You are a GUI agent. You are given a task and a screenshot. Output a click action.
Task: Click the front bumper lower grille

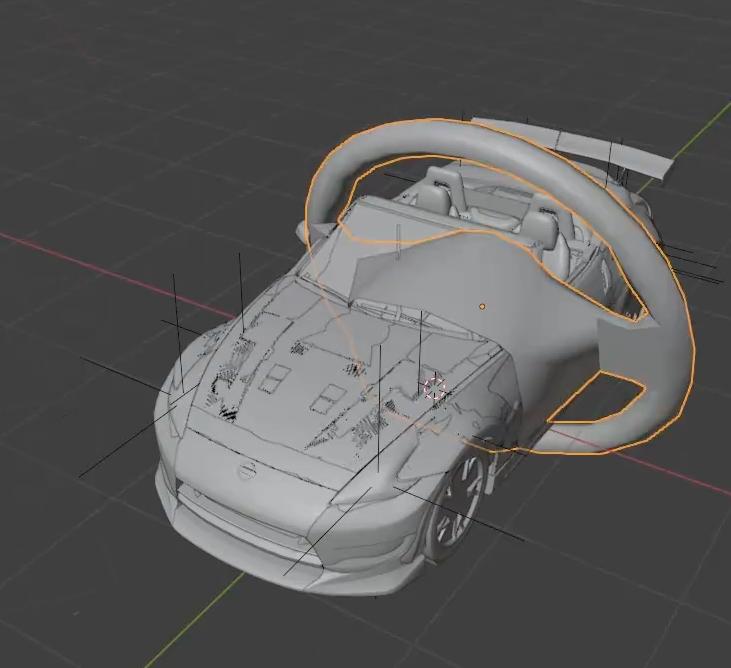242,511
